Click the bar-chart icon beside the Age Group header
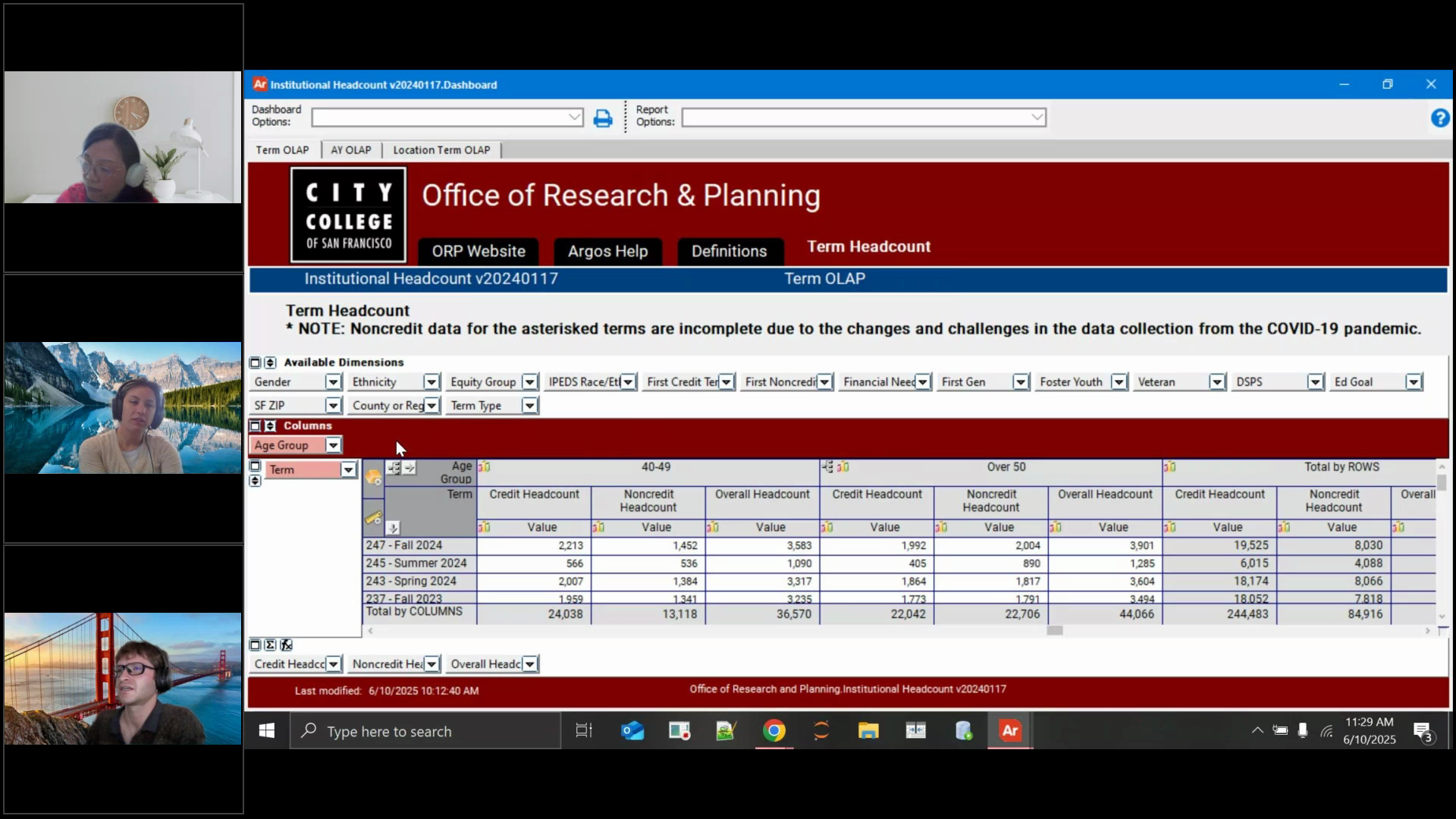 click(x=484, y=467)
